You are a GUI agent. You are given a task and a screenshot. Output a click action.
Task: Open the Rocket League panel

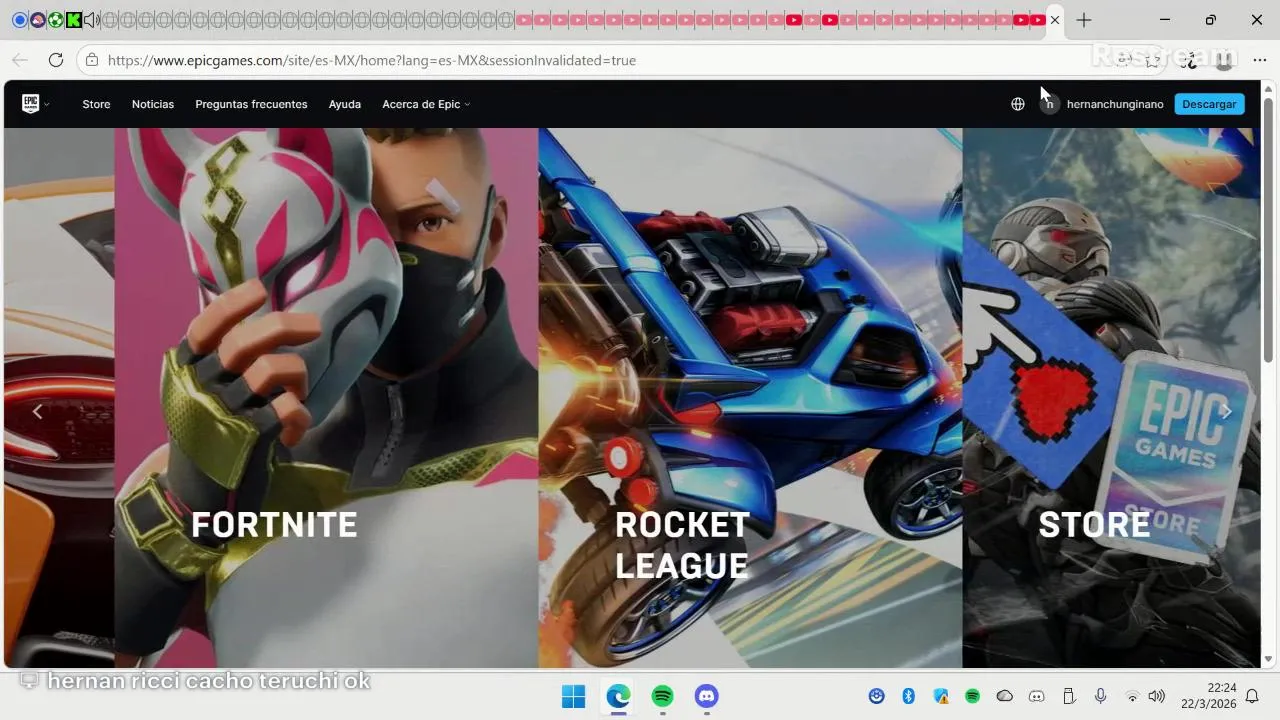(x=750, y=398)
